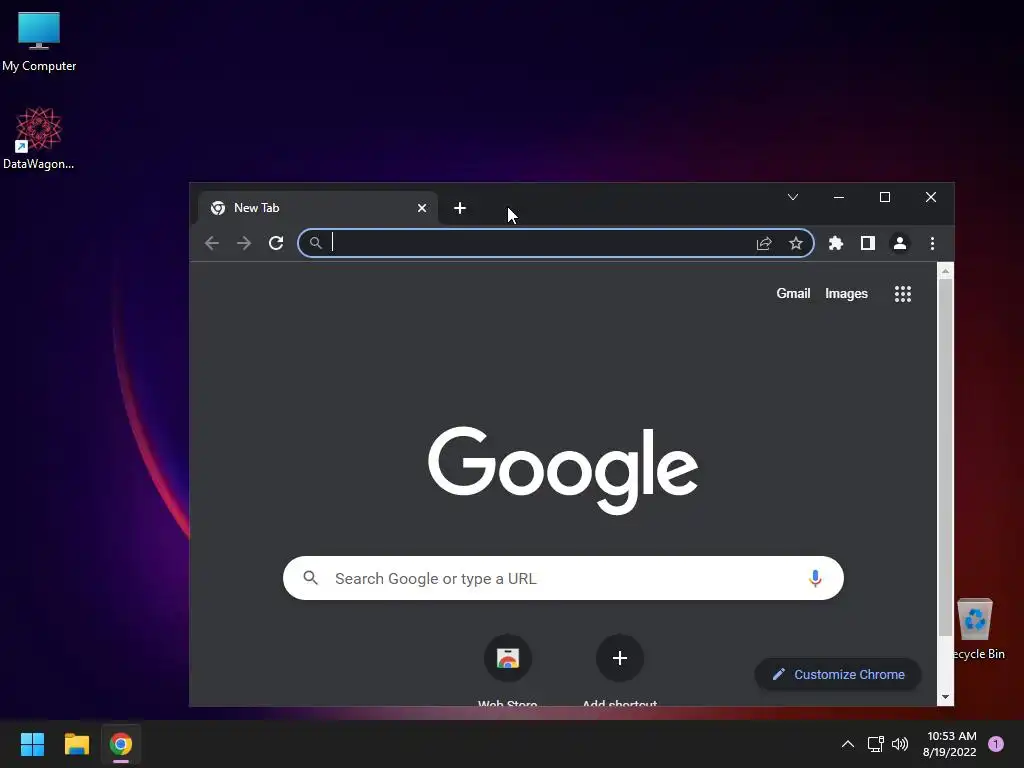Open the Windows Start menu
The width and height of the screenshot is (1024, 768).
click(x=32, y=744)
